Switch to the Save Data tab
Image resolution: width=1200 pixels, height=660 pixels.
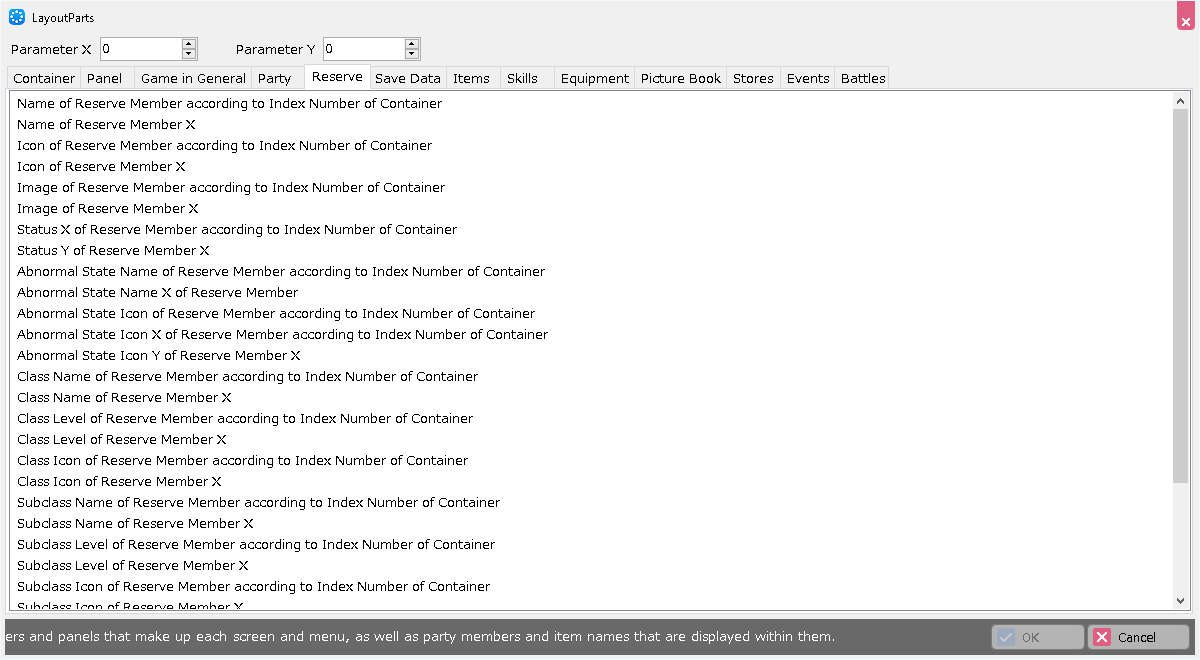tap(407, 78)
